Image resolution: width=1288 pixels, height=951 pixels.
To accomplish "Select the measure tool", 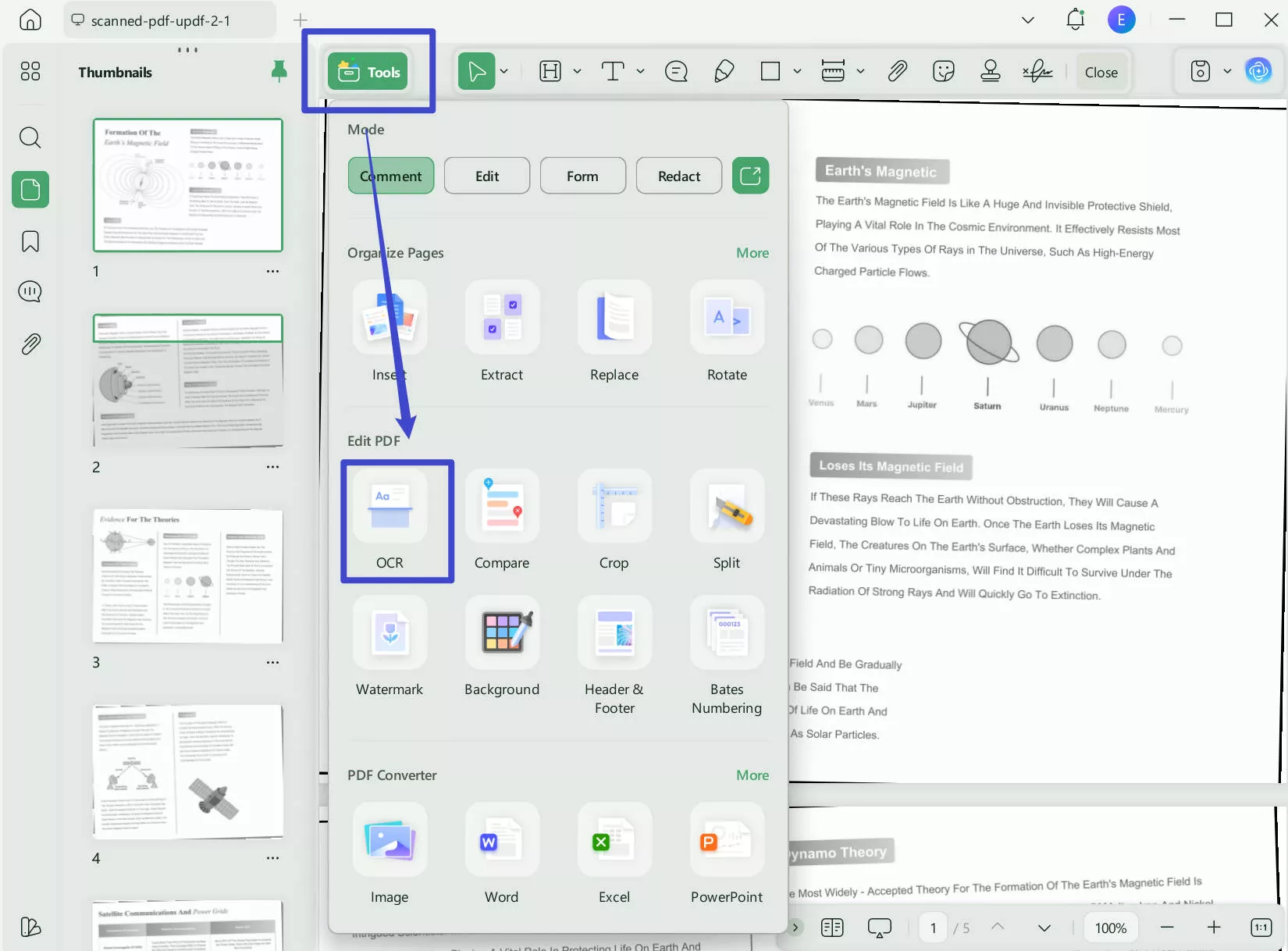I will point(833,72).
